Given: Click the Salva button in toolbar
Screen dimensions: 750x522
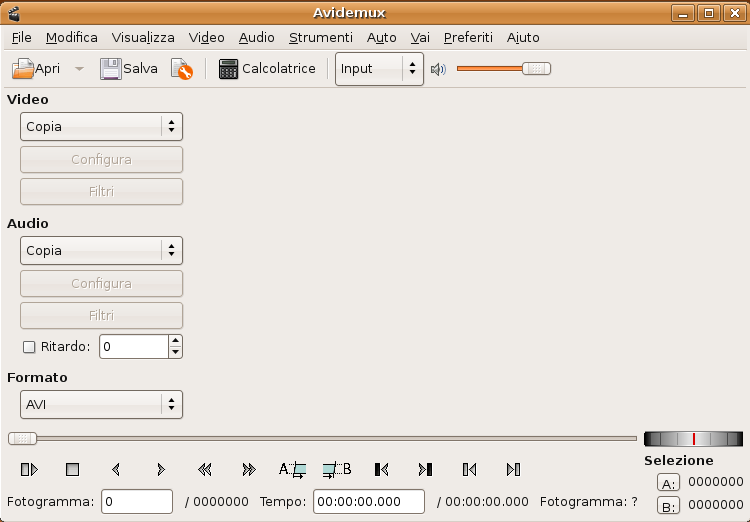Looking at the screenshot, I should point(129,69).
